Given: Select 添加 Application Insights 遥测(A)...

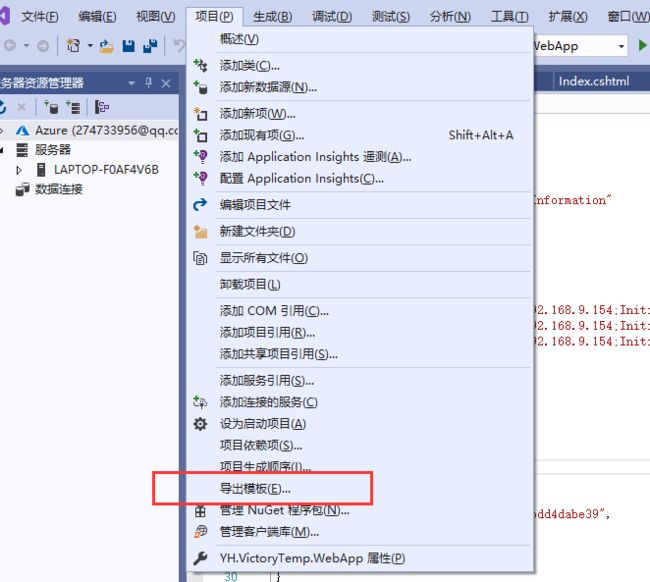Looking at the screenshot, I should click(360, 157).
